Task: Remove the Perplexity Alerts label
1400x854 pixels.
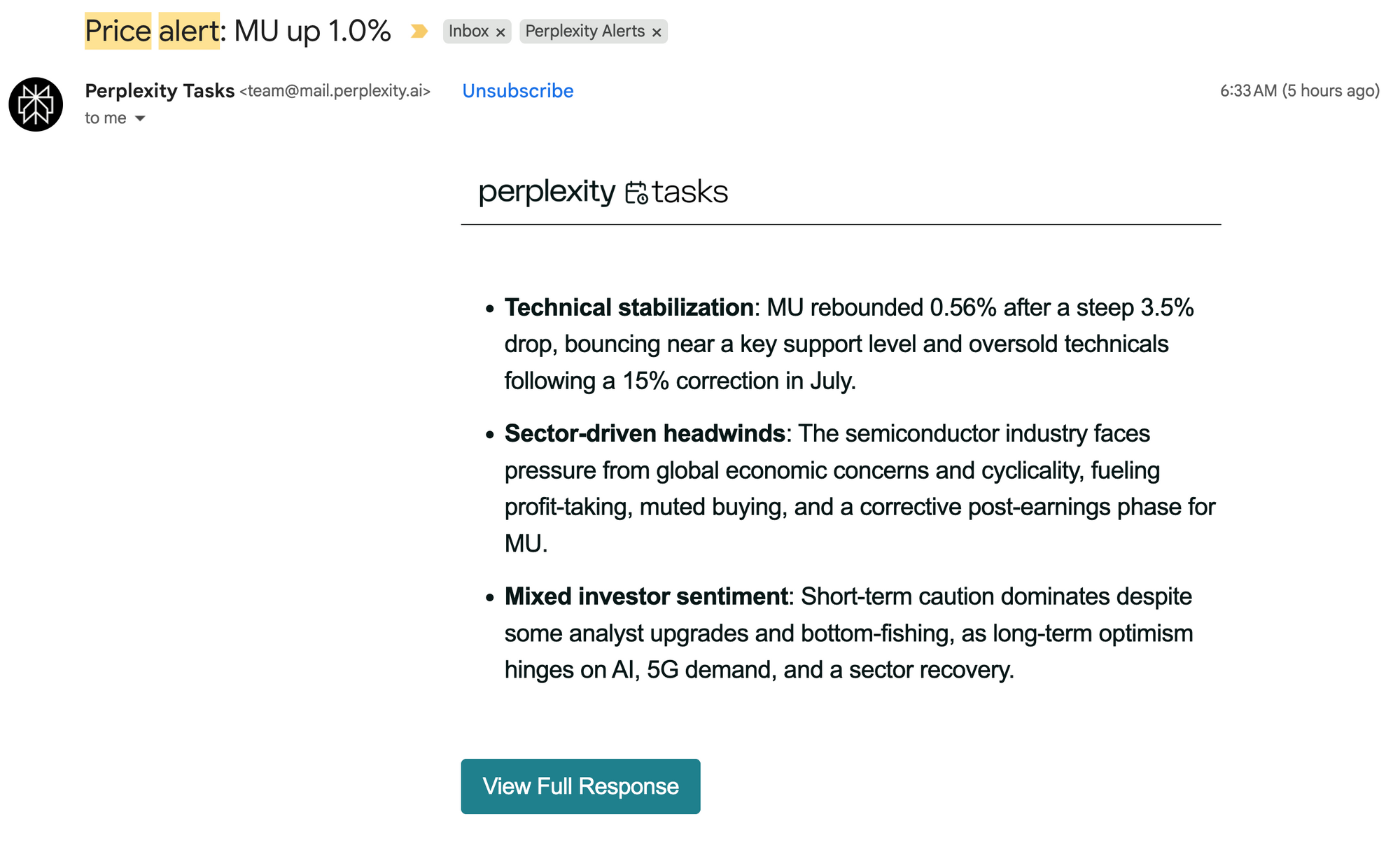Action: (x=657, y=32)
